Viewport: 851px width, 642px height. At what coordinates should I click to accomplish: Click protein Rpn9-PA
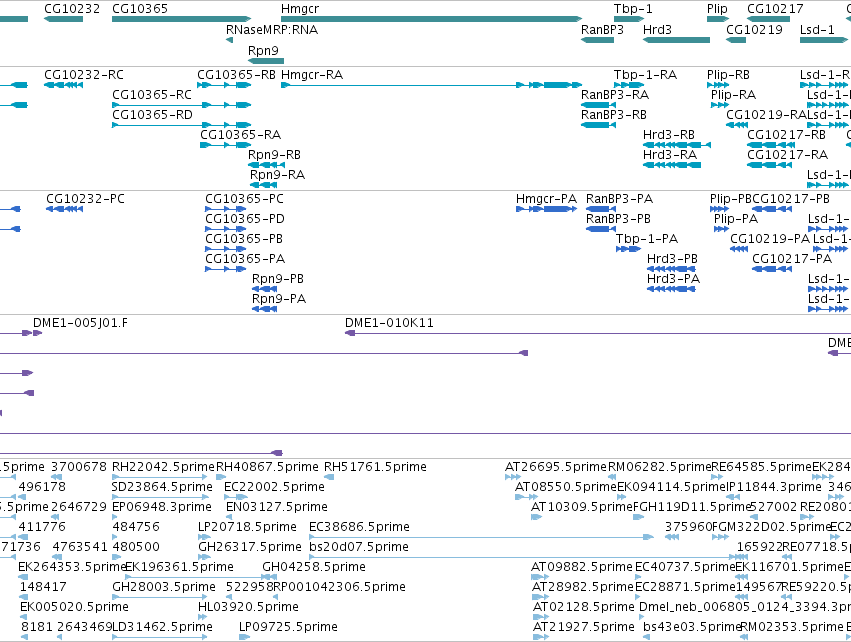pyautogui.click(x=279, y=300)
